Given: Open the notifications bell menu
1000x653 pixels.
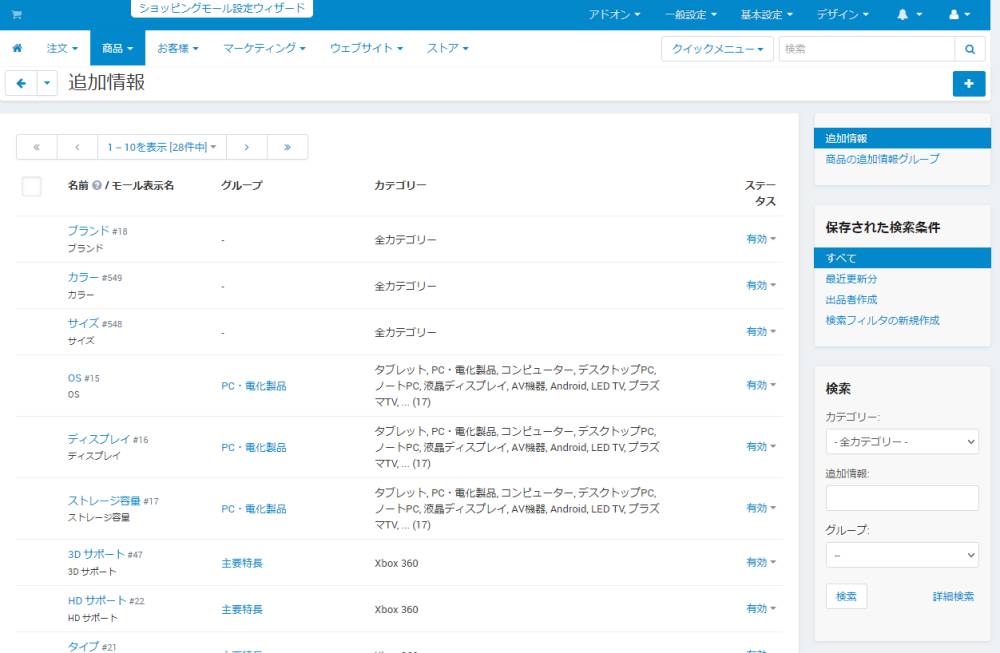Looking at the screenshot, I should 909,15.
